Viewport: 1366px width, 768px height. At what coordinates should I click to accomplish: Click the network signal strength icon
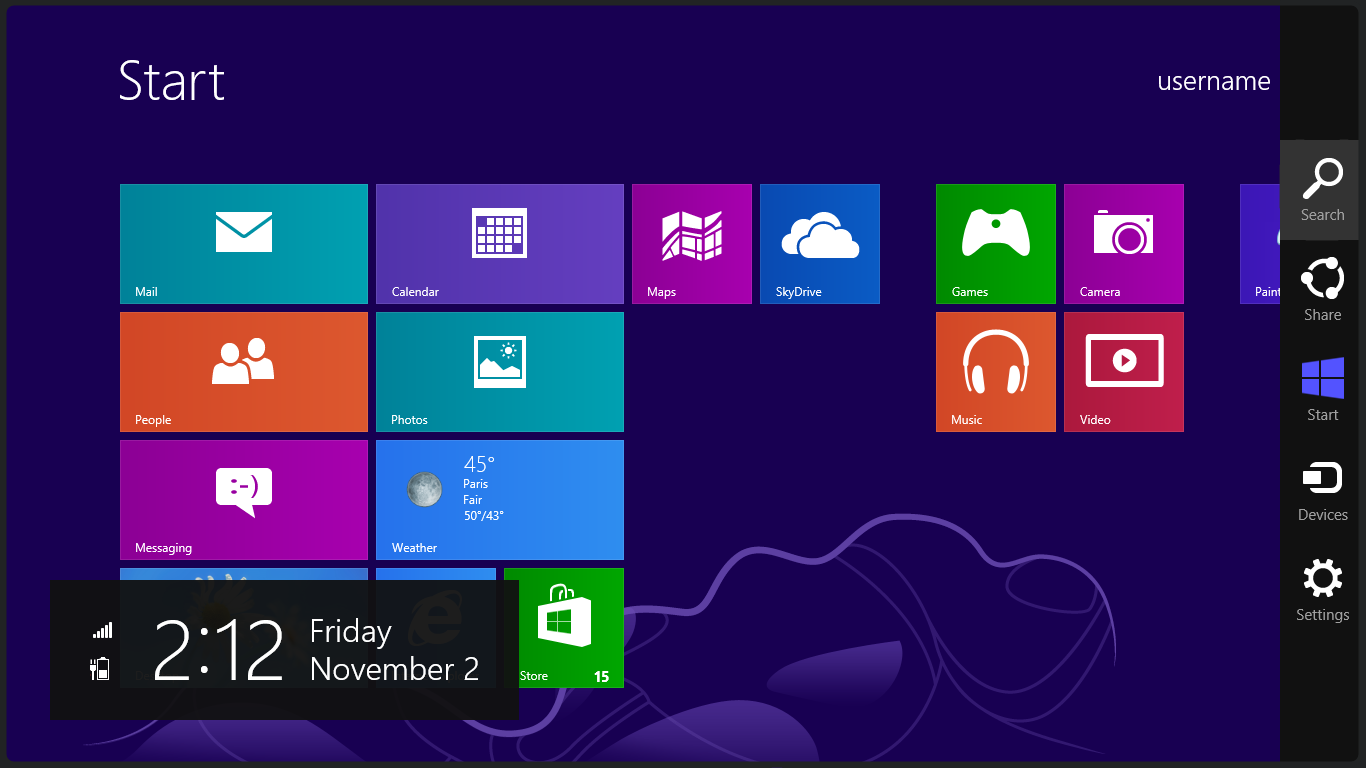[102, 630]
